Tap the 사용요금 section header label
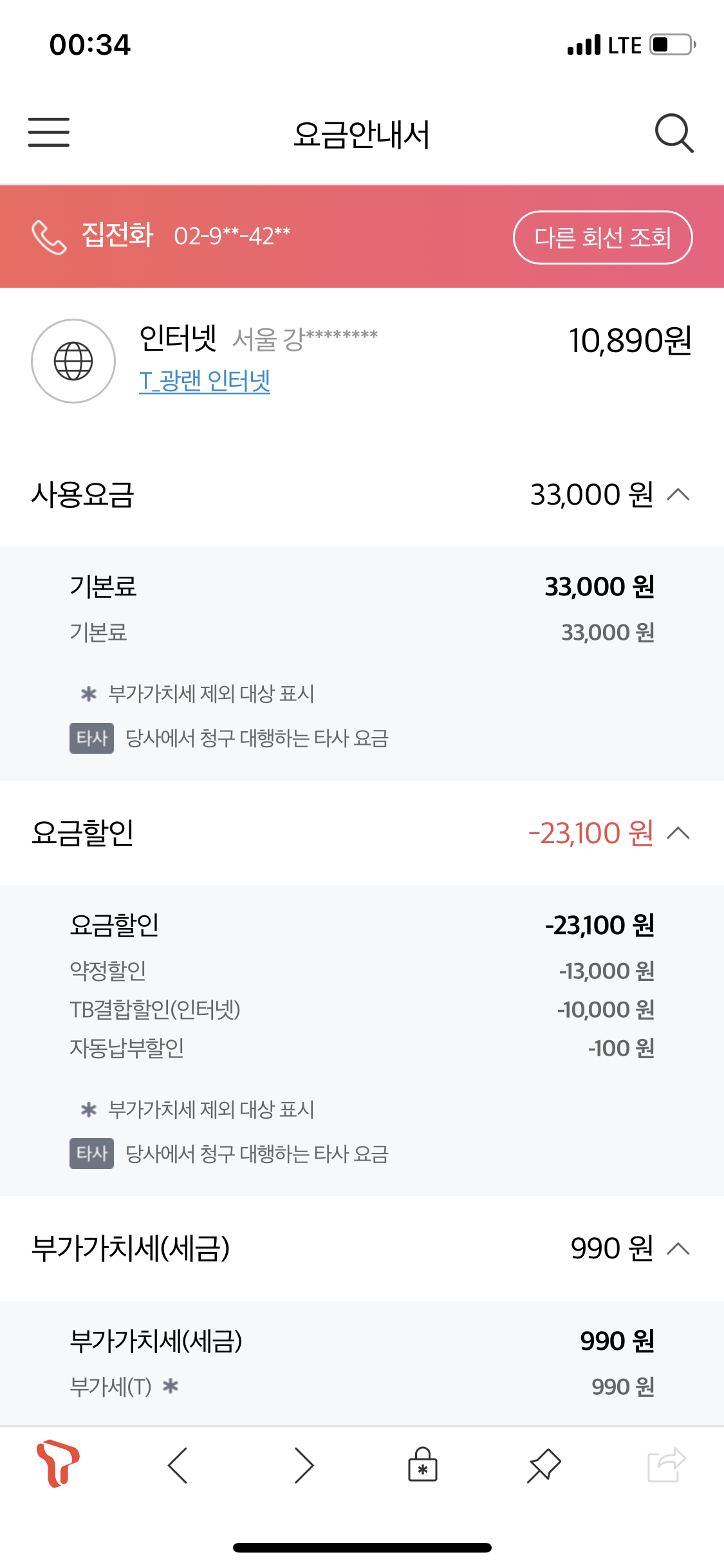Image resolution: width=724 pixels, height=1568 pixels. click(x=83, y=495)
